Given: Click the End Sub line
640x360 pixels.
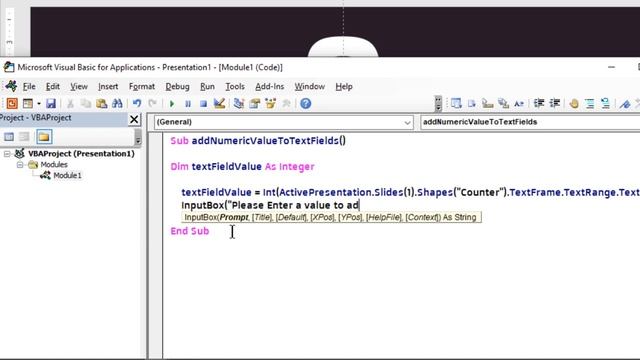Looking at the screenshot, I should click(x=189, y=231).
